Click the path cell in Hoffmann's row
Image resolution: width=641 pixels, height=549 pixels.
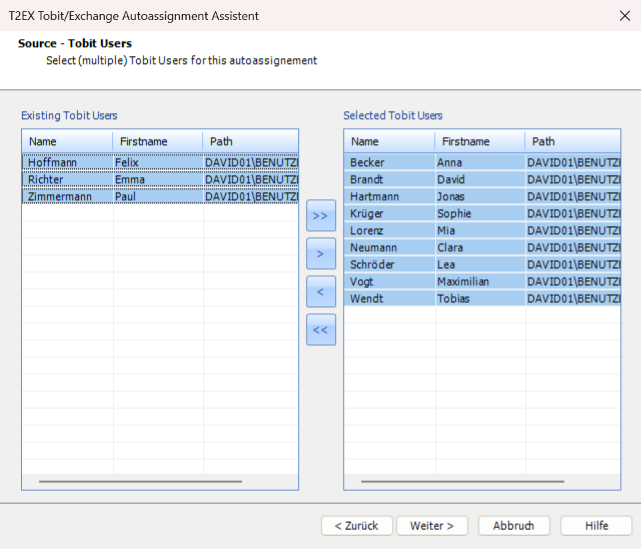coord(251,162)
